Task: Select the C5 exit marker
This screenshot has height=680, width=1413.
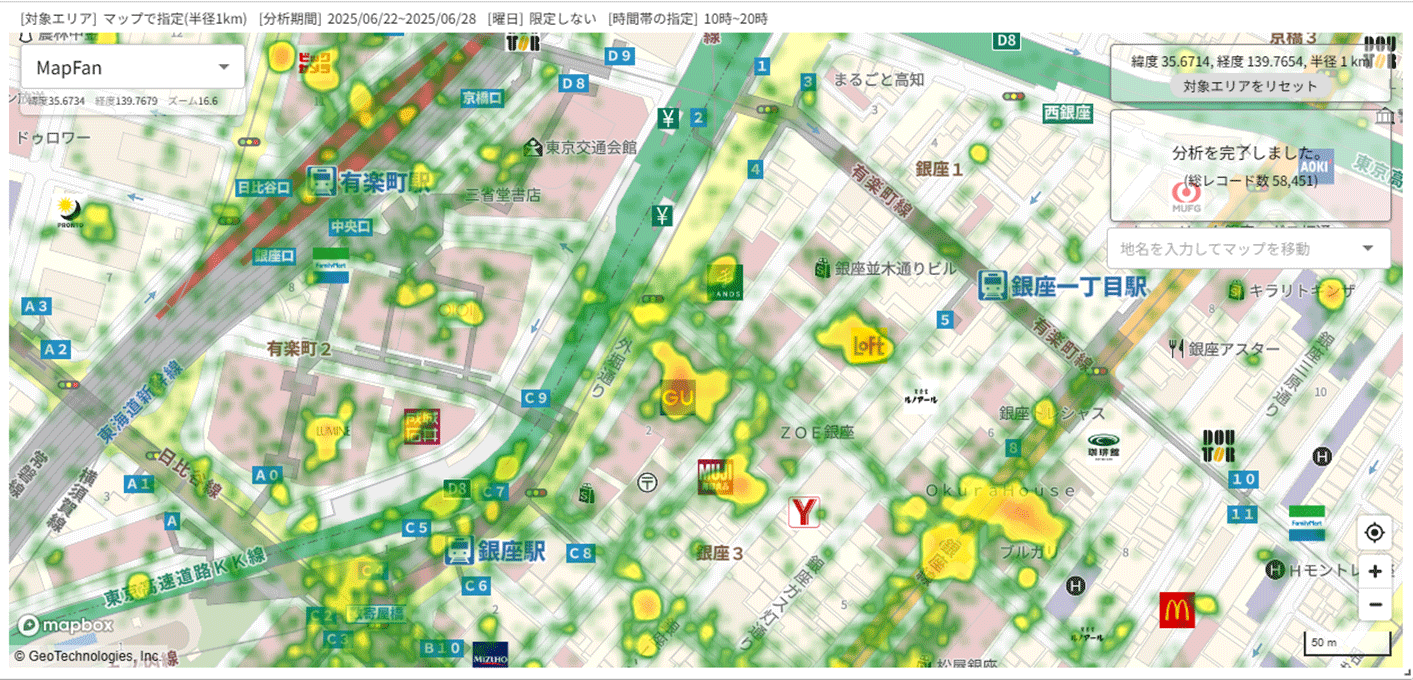Action: click(x=417, y=527)
